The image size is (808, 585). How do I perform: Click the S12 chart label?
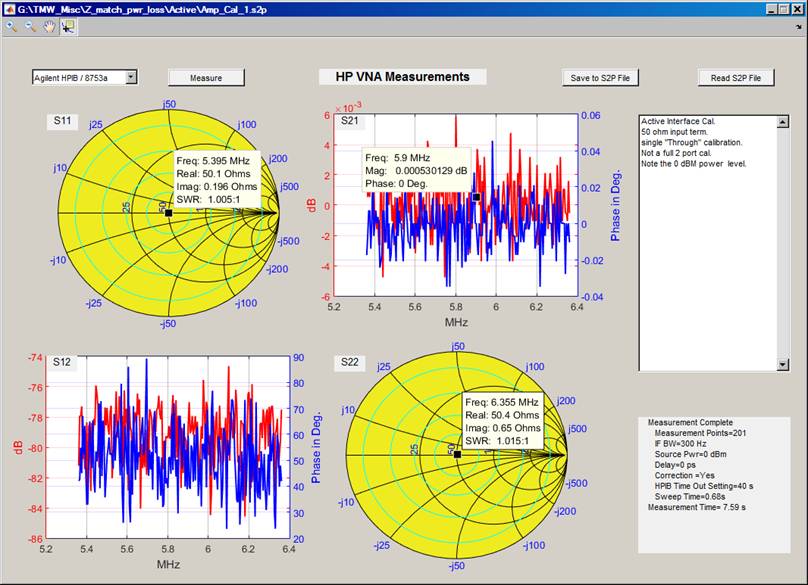pyautogui.click(x=62, y=362)
